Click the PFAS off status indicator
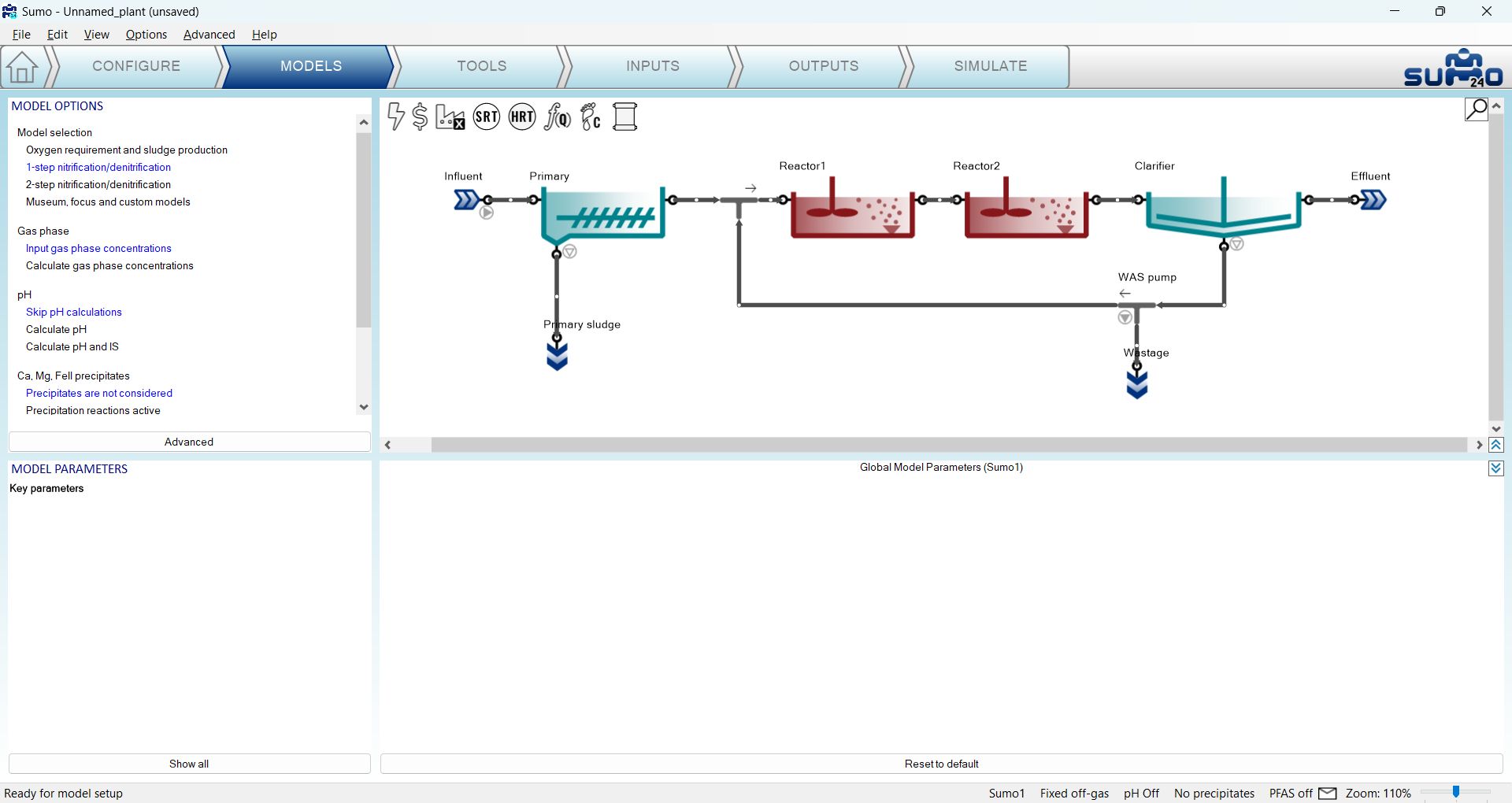Screen dimensions: 1512x803 coord(1291,794)
